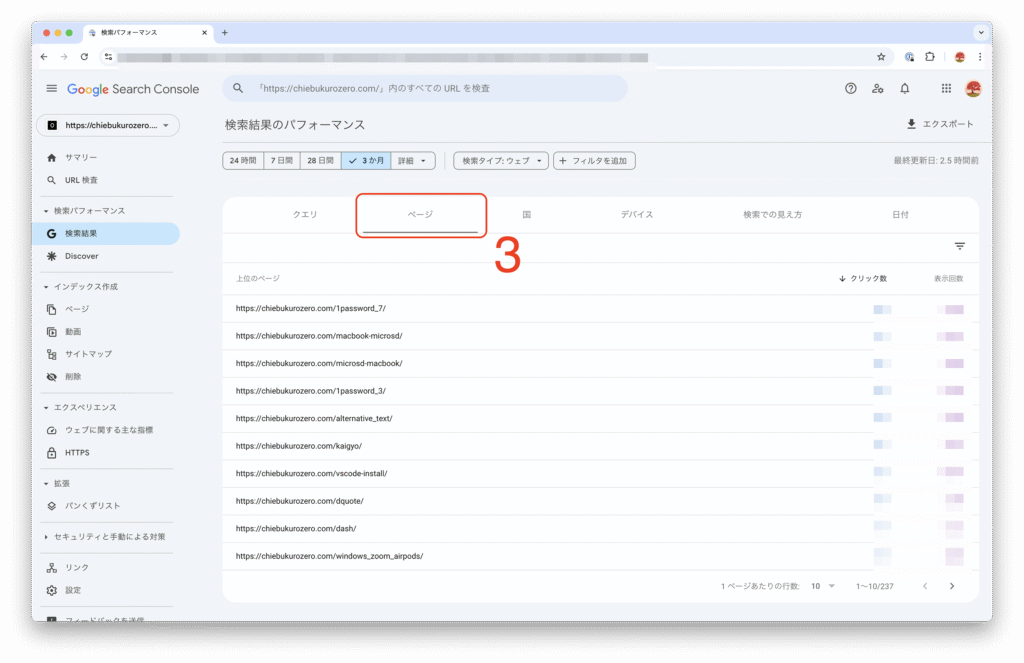Open the table filter rows icon
Viewport: 1024px width, 663px height.
(x=959, y=246)
